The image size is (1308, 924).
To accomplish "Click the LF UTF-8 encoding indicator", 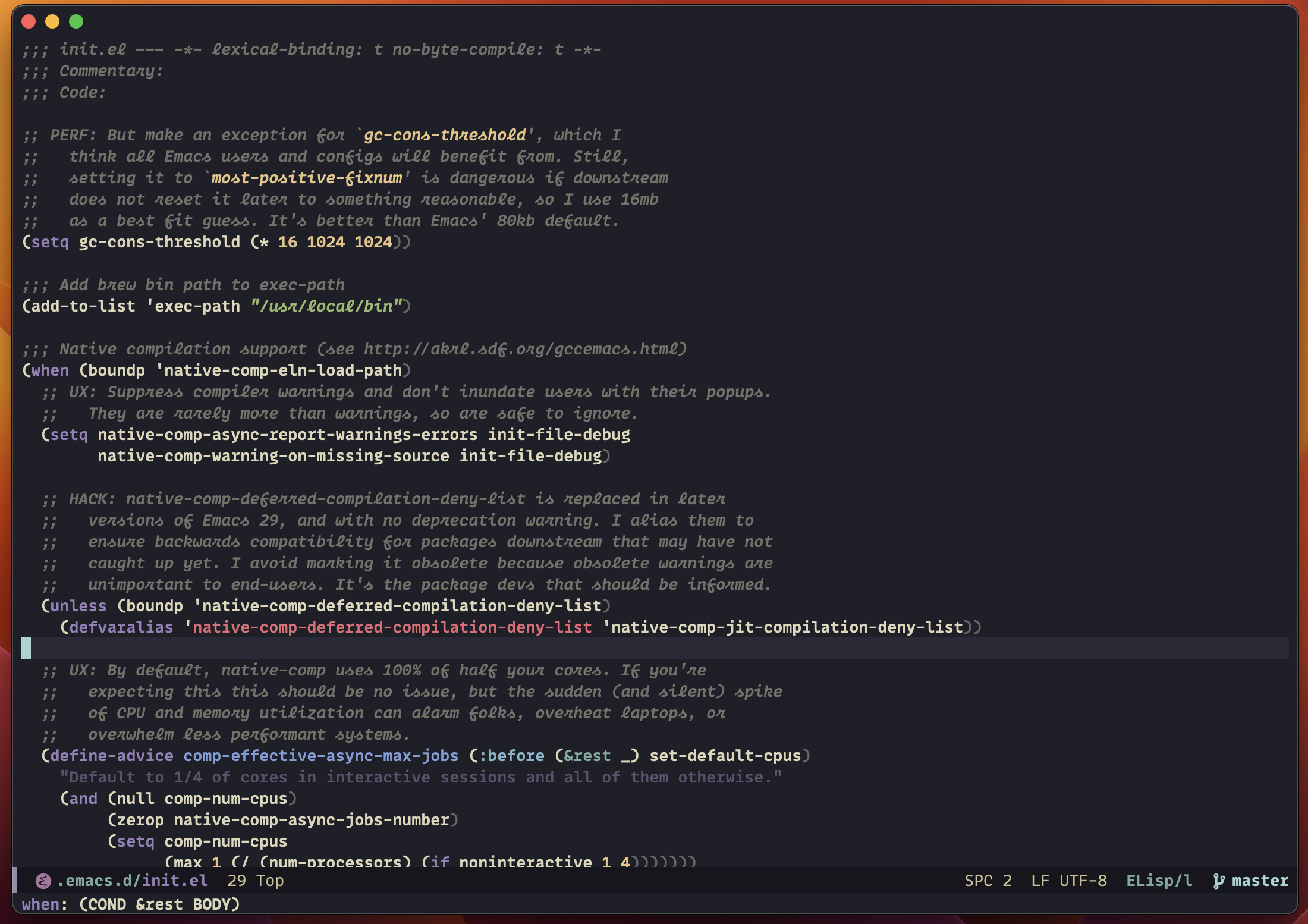I will (x=1069, y=881).
